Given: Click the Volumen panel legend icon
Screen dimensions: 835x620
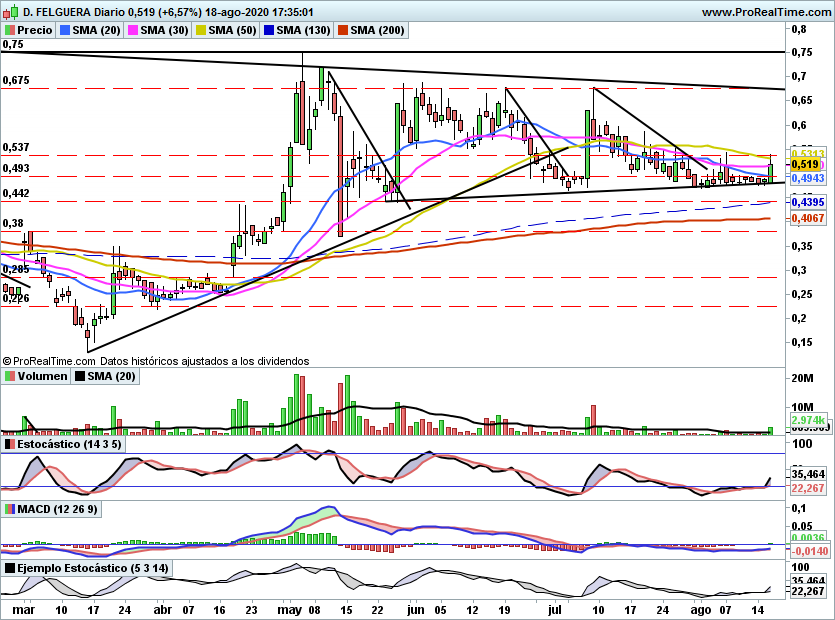Looking at the screenshot, I should click(9, 377).
